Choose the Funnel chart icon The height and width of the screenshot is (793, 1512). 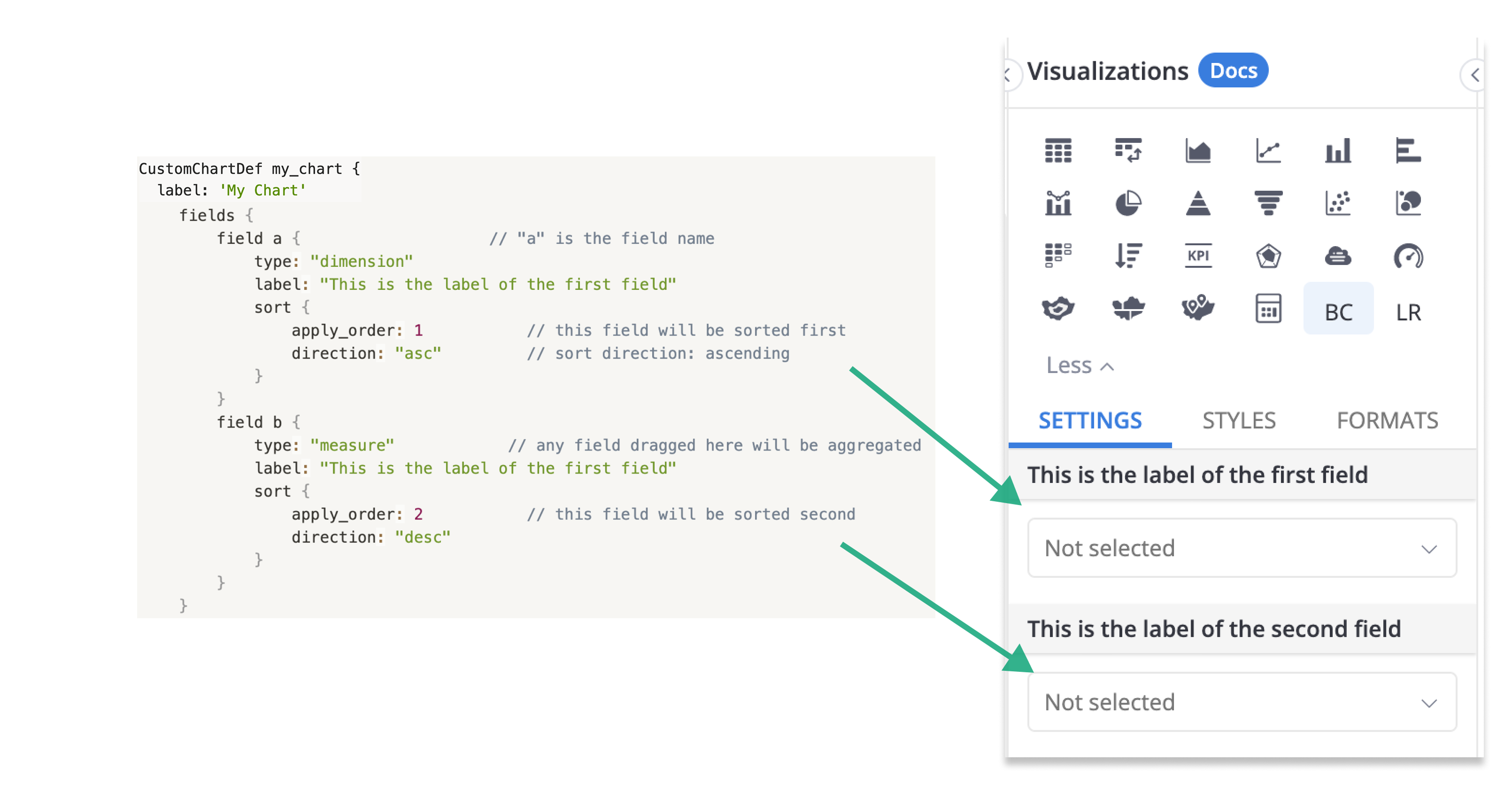(1268, 203)
